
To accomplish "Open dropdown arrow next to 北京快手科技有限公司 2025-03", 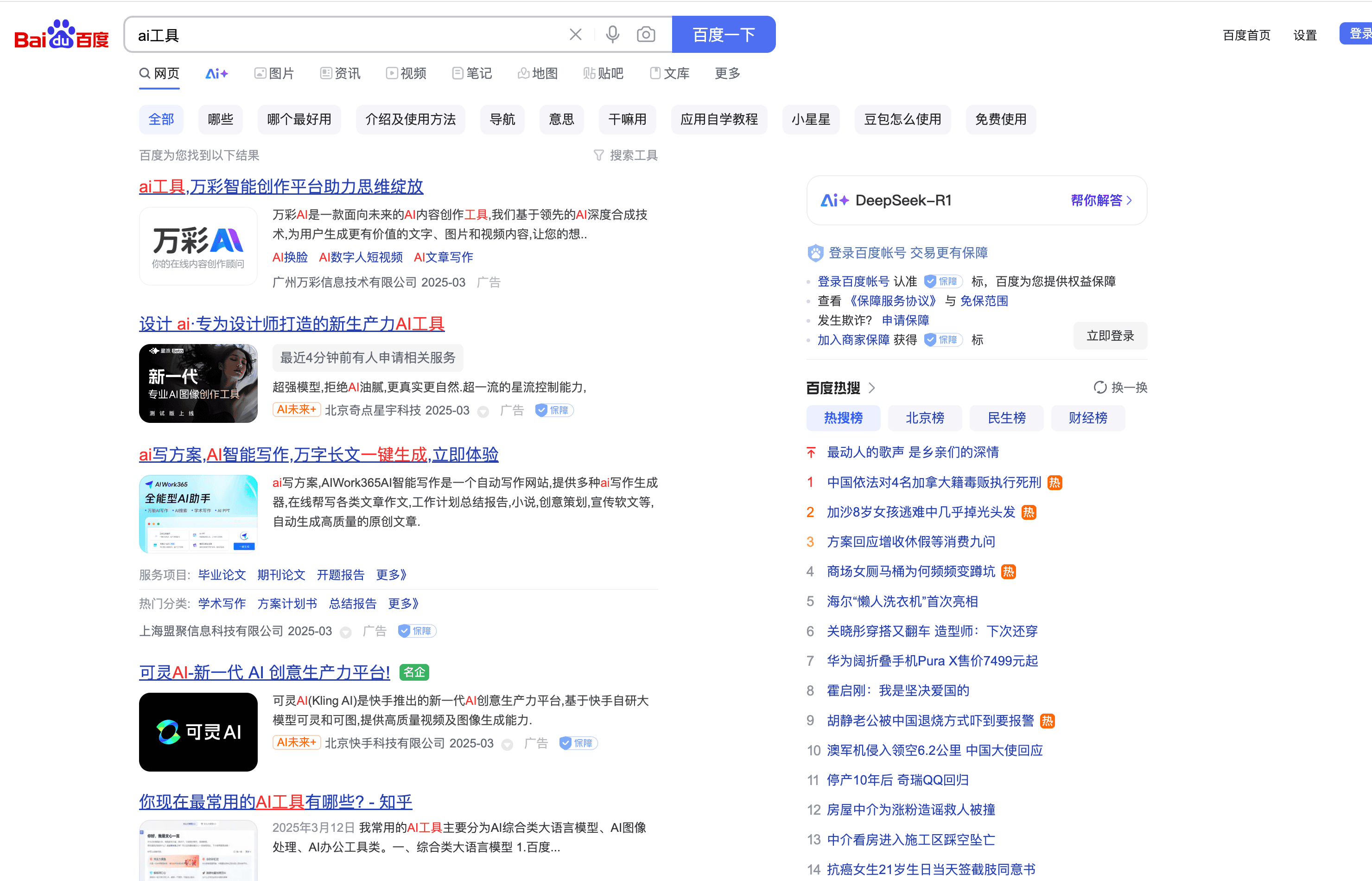I will tap(507, 744).
